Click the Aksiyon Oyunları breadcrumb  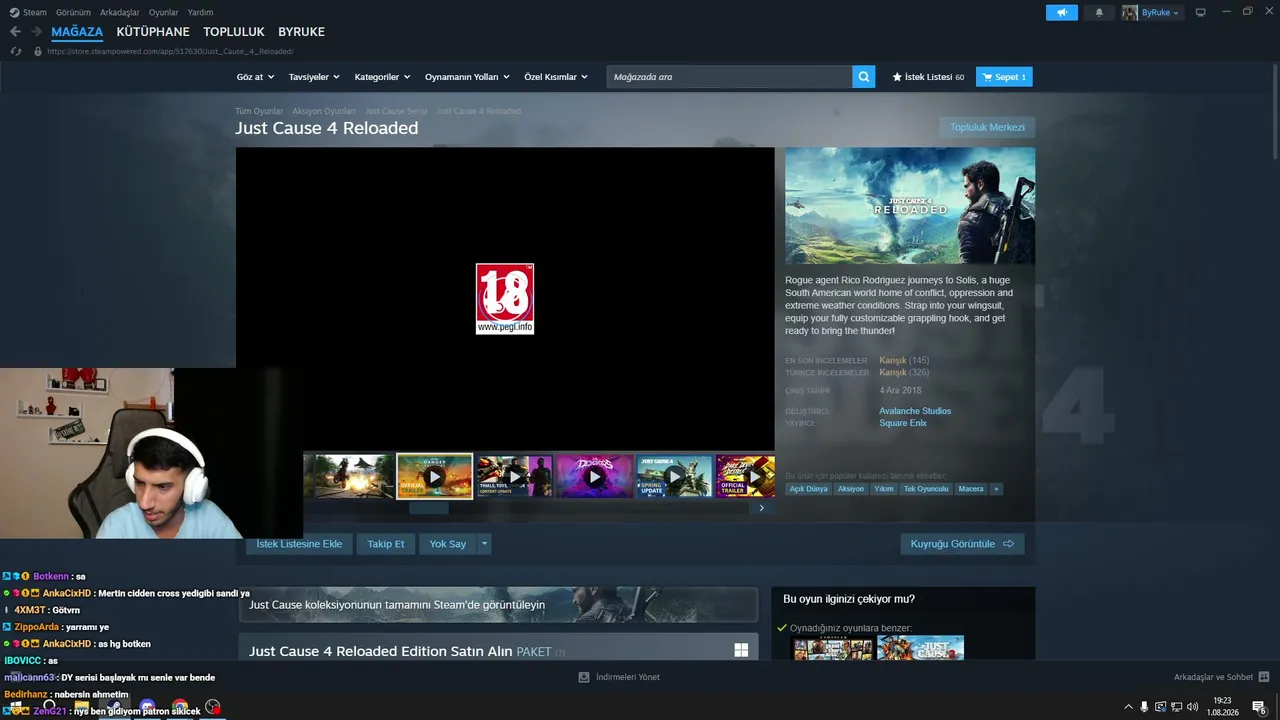pos(324,111)
